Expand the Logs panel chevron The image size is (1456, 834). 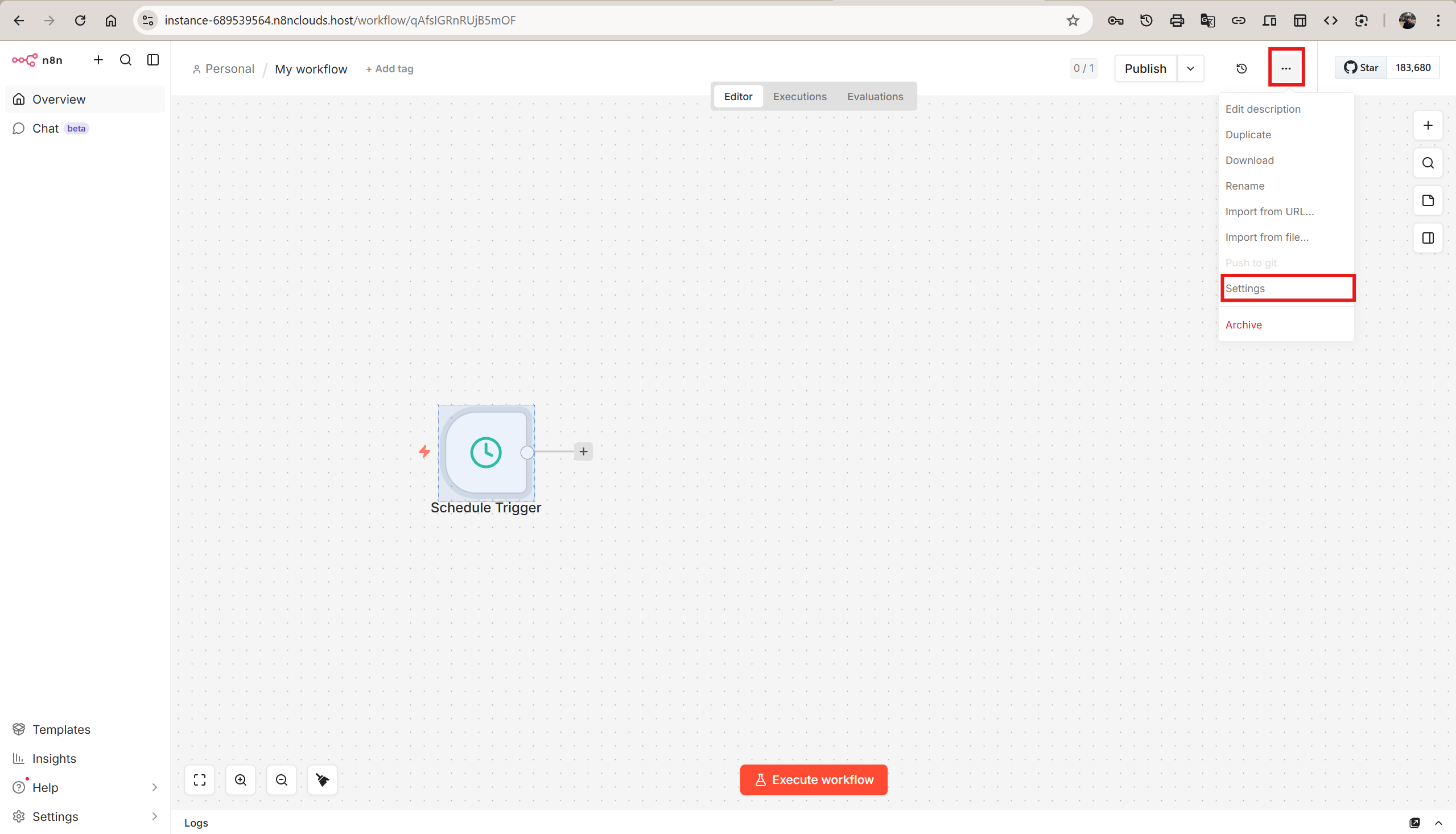tap(1438, 823)
